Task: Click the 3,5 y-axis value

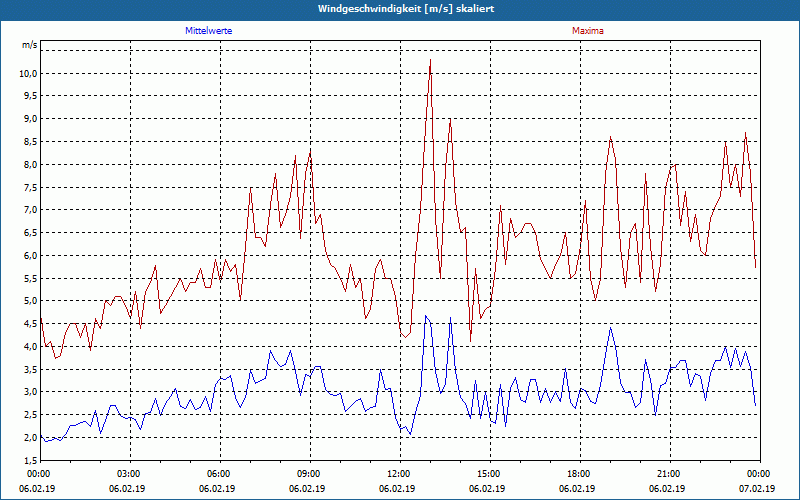Action: [31, 369]
